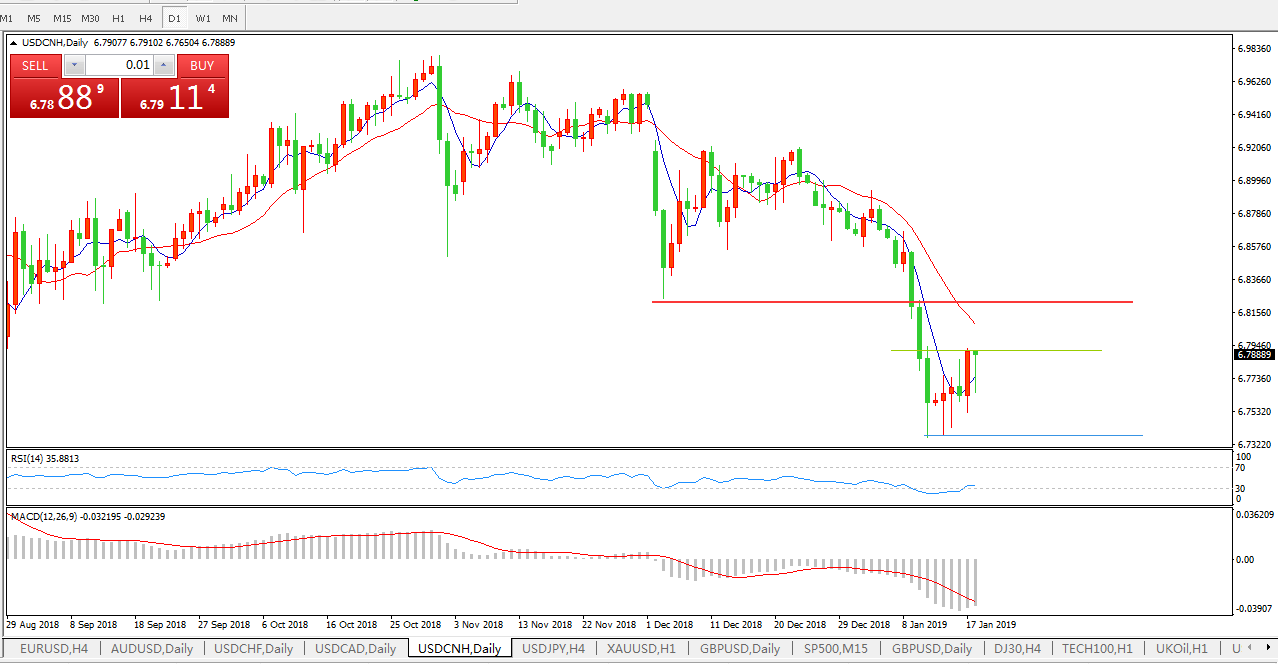Click the 0.01 lot size field
This screenshot has width=1278, height=664.
click(120, 66)
